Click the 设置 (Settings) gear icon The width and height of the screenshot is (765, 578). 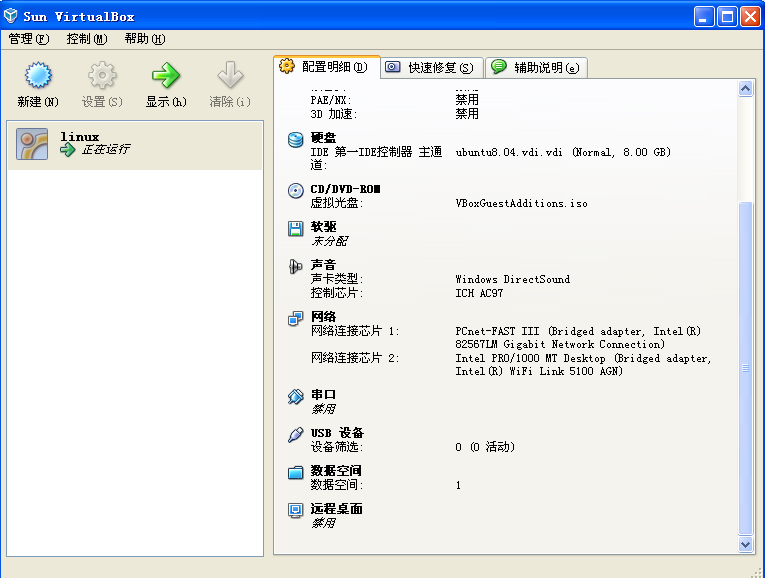102,76
